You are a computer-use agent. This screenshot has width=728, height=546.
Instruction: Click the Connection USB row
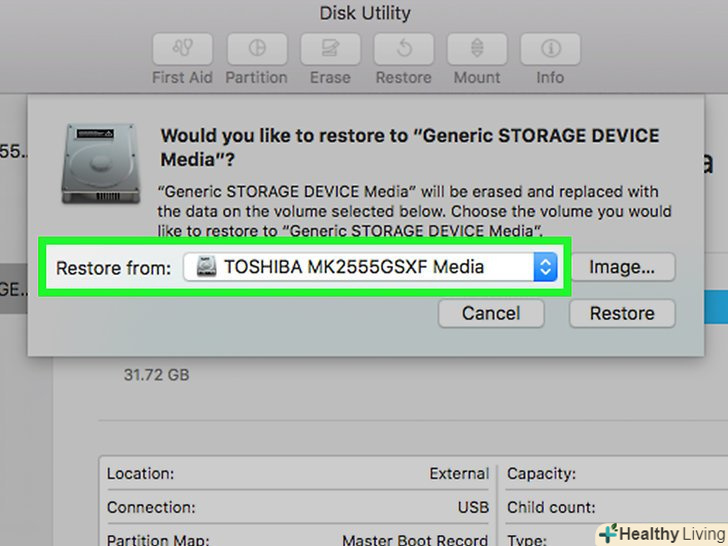[298, 507]
